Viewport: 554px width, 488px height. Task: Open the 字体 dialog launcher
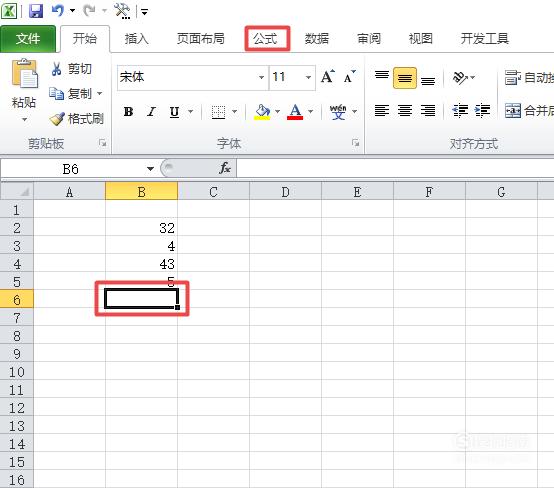coord(355,143)
